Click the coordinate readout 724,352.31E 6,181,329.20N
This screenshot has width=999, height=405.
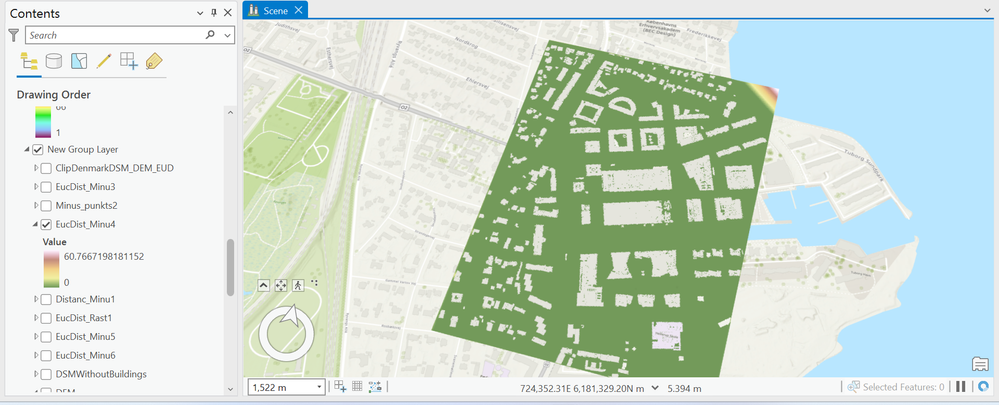pos(580,388)
